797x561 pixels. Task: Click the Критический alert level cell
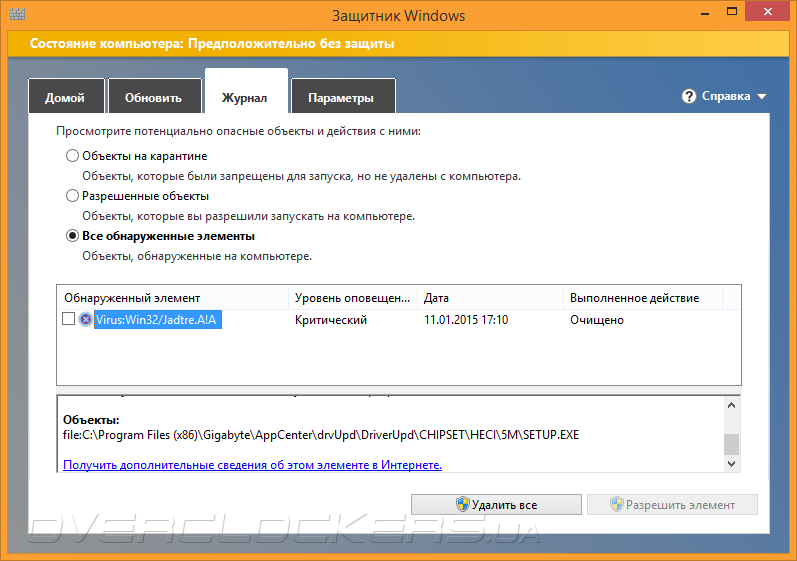(x=331, y=320)
